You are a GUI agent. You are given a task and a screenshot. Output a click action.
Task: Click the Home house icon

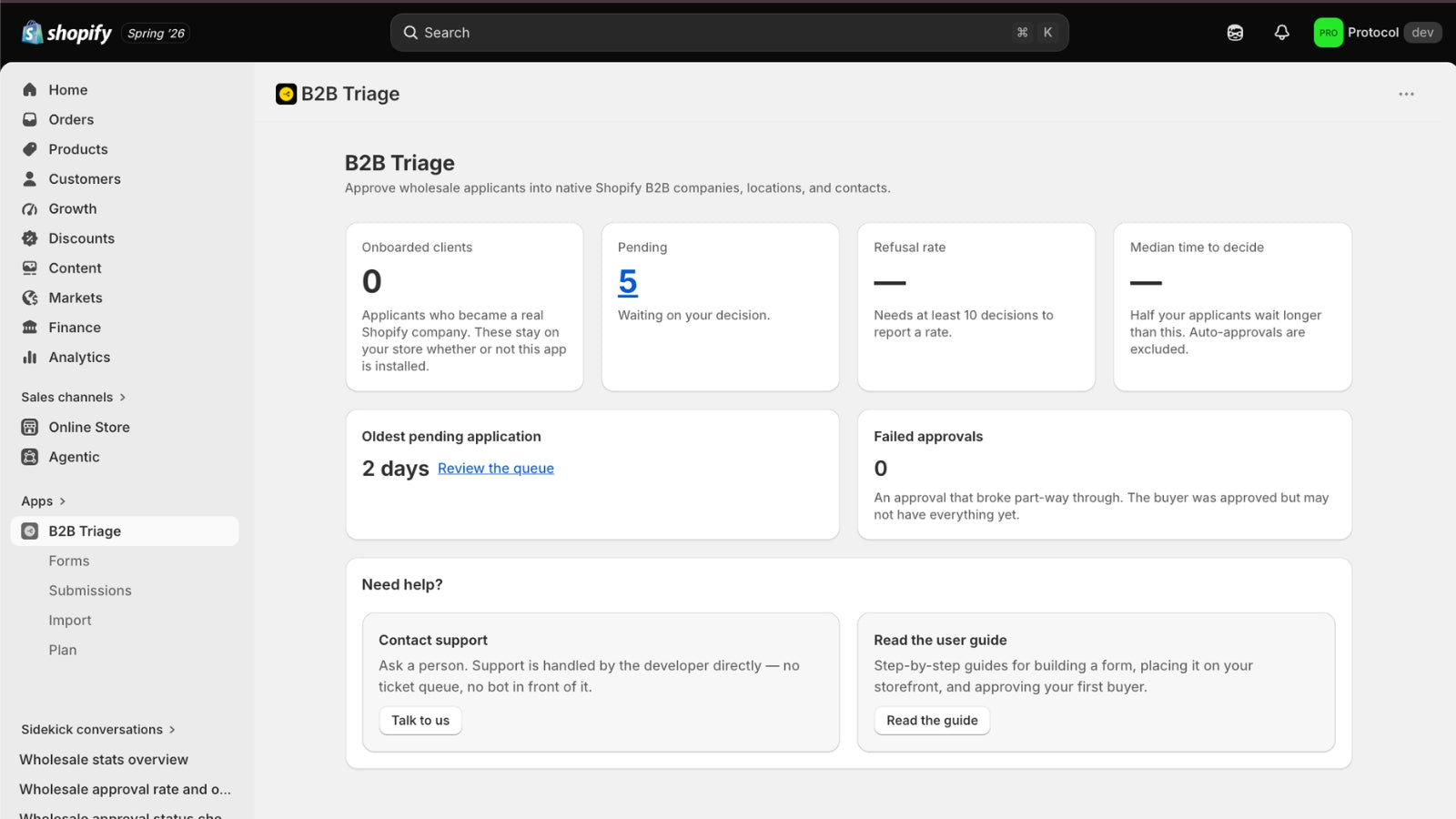tap(30, 90)
